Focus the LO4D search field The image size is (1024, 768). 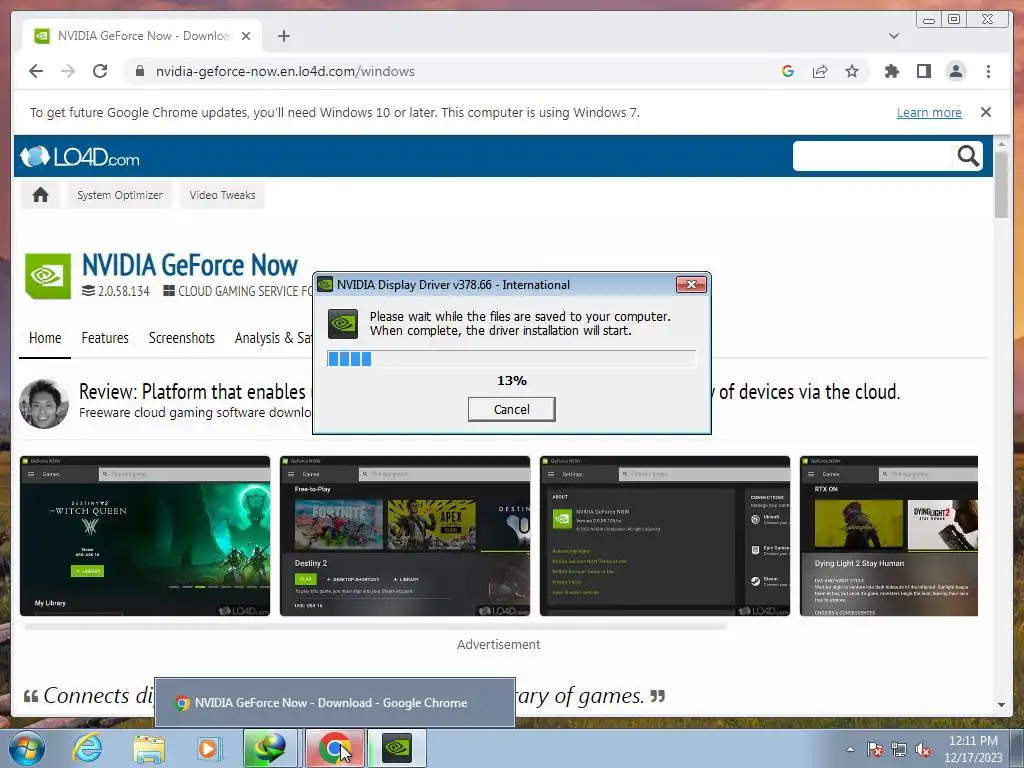point(874,155)
